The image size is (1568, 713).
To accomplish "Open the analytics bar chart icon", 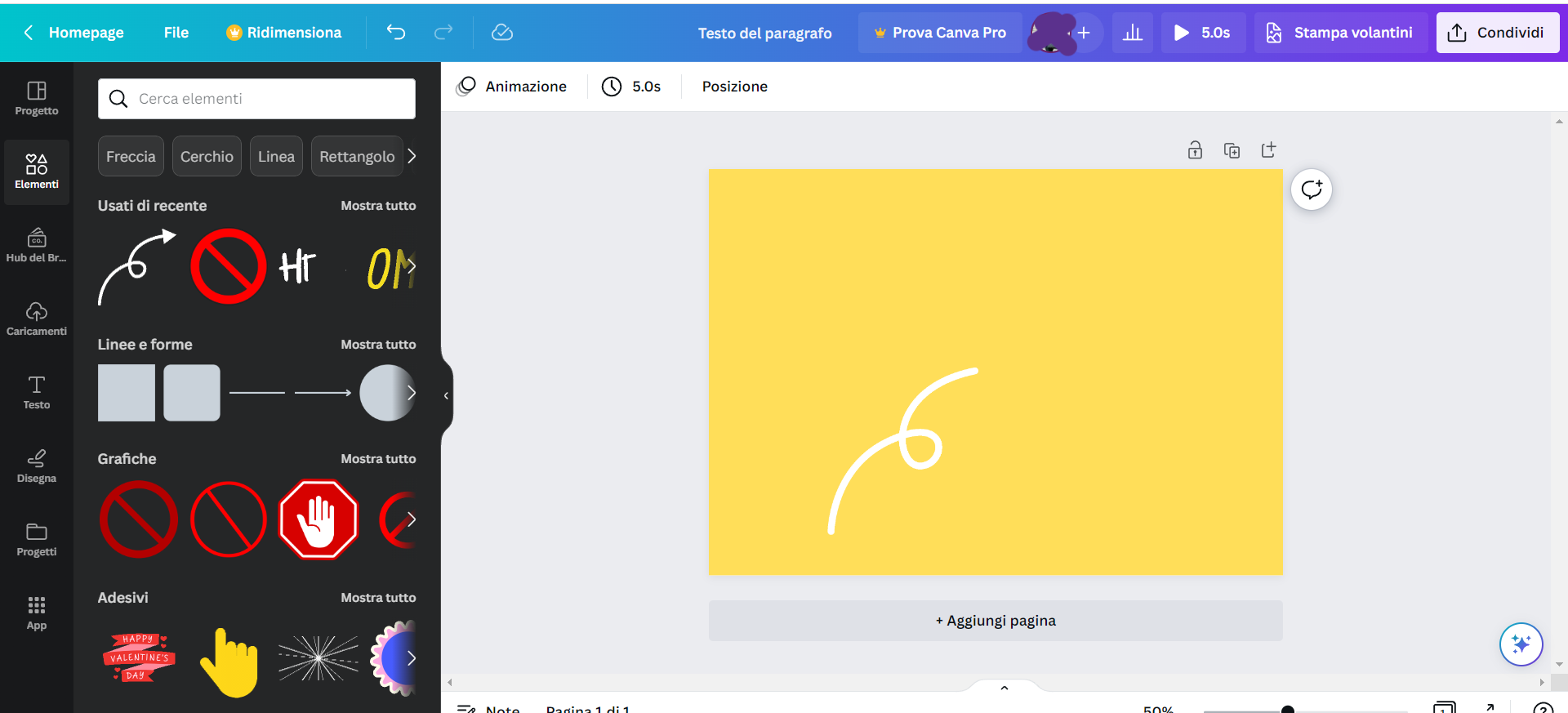I will 1133,33.
